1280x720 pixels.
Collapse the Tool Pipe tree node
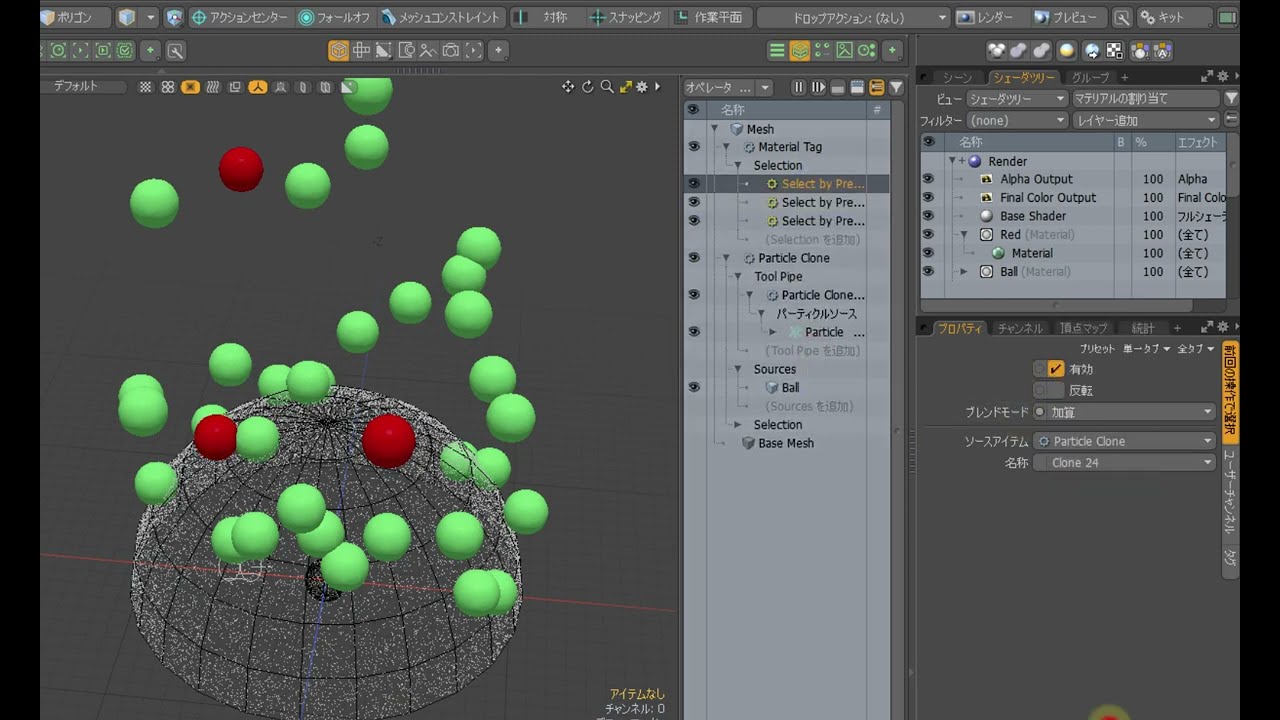point(738,277)
